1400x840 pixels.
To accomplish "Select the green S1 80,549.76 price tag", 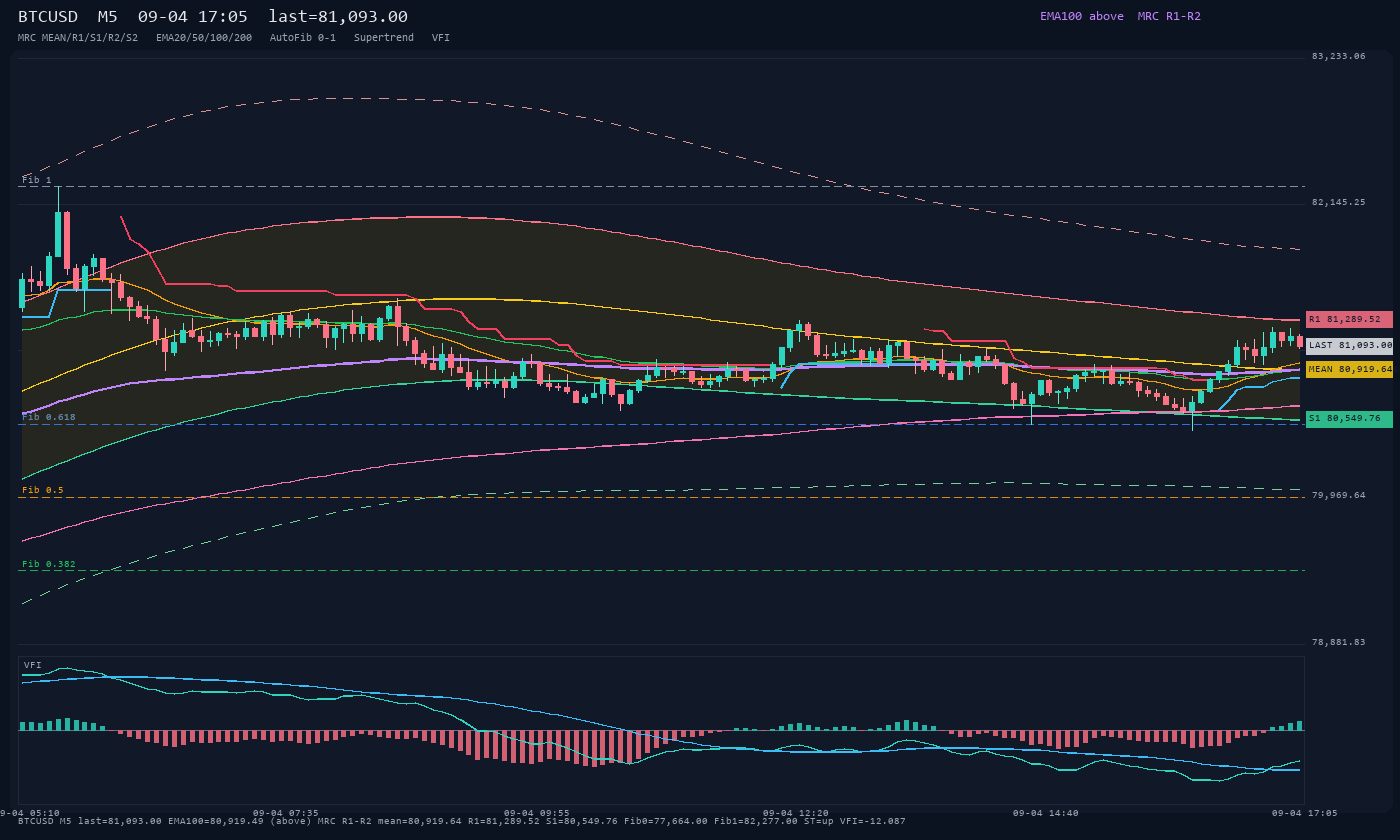I will click(1349, 419).
